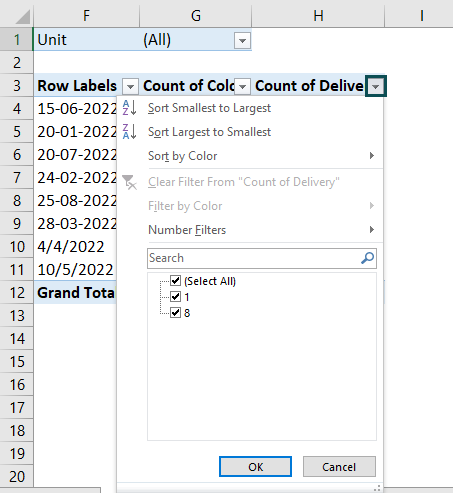Click the clear filter funnel icon
Screen dimensions: 453x493
pyautogui.click(x=129, y=182)
